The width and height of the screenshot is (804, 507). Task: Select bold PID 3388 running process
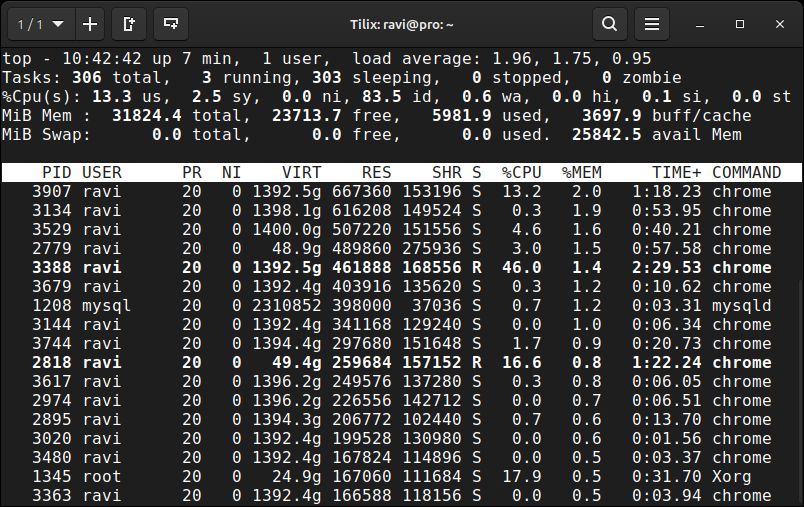(x=51, y=267)
